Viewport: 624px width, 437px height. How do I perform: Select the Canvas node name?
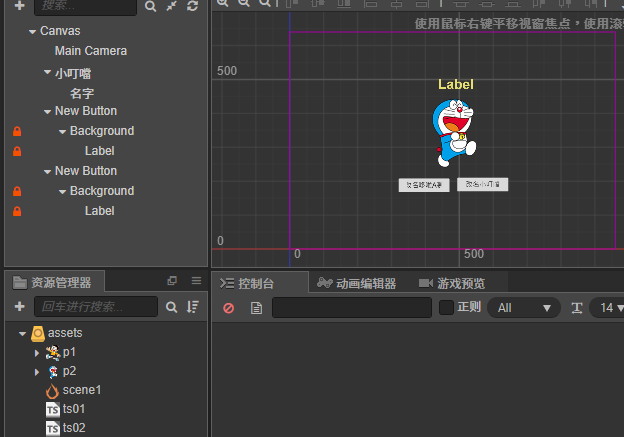(60, 31)
